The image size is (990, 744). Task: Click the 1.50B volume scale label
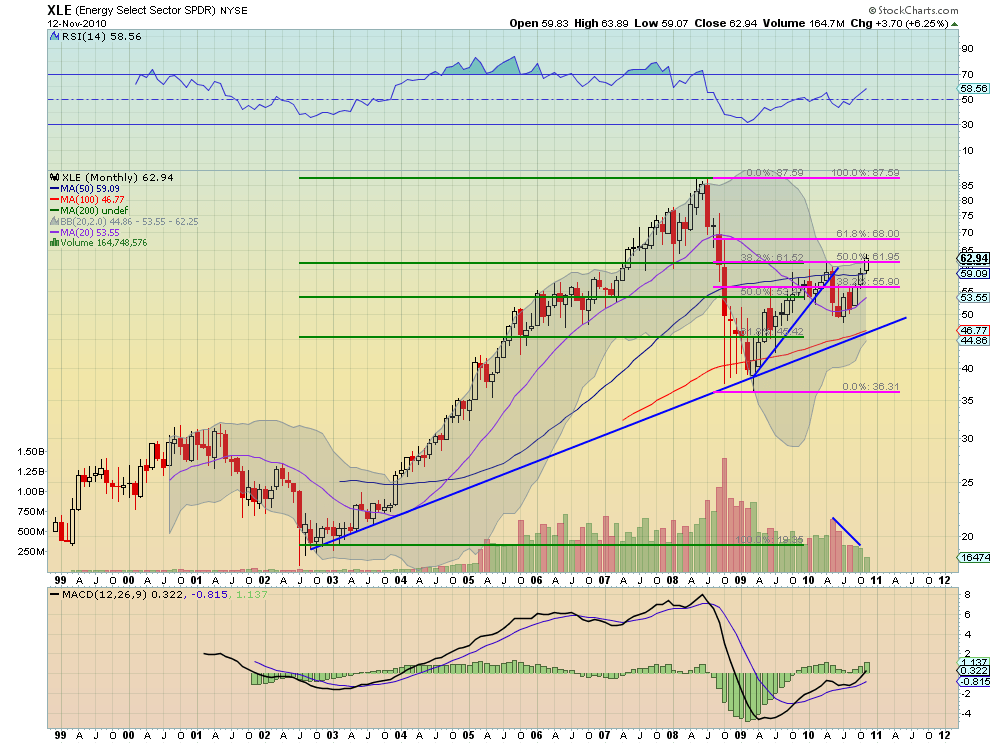point(31,452)
